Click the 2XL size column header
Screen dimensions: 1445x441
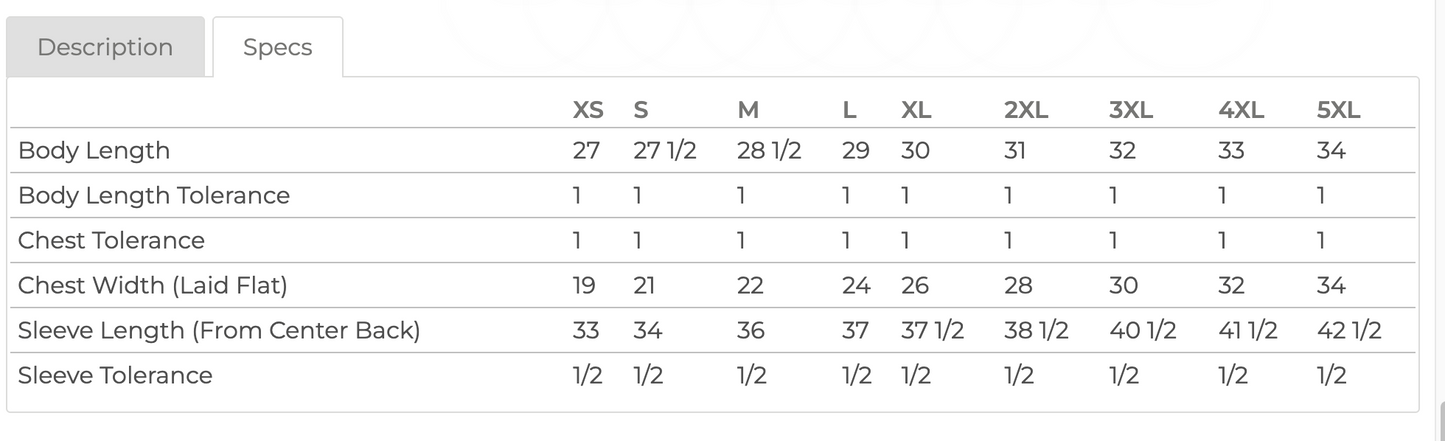click(1026, 110)
